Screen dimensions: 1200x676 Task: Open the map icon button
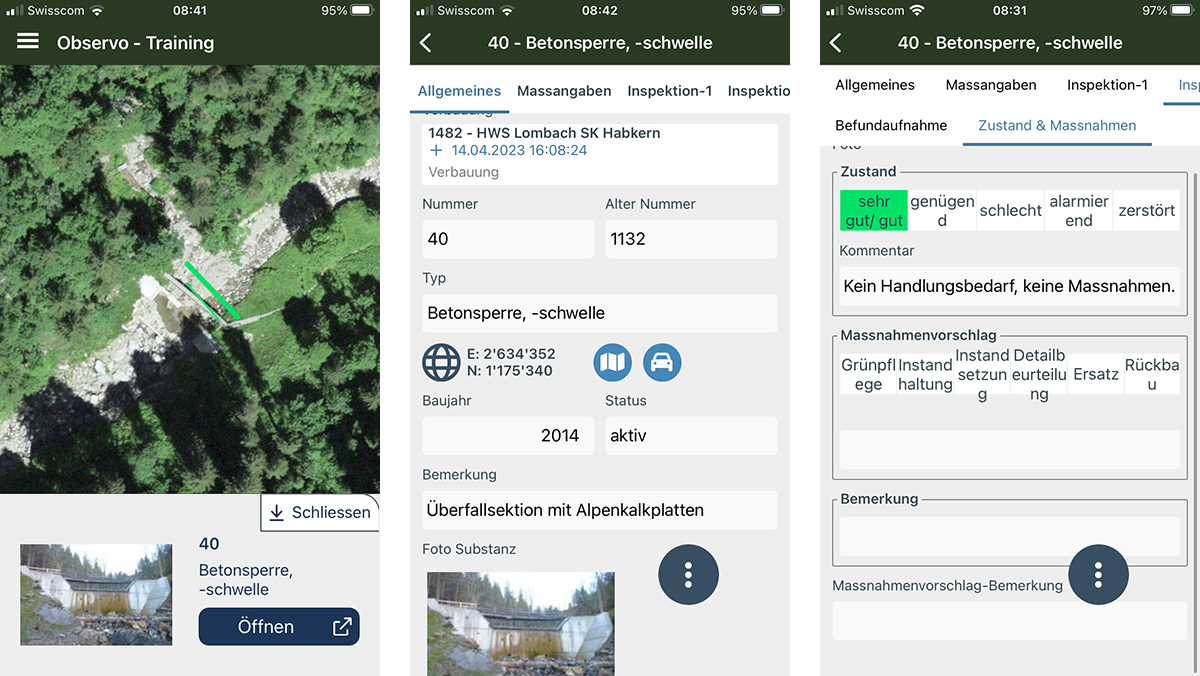point(613,362)
